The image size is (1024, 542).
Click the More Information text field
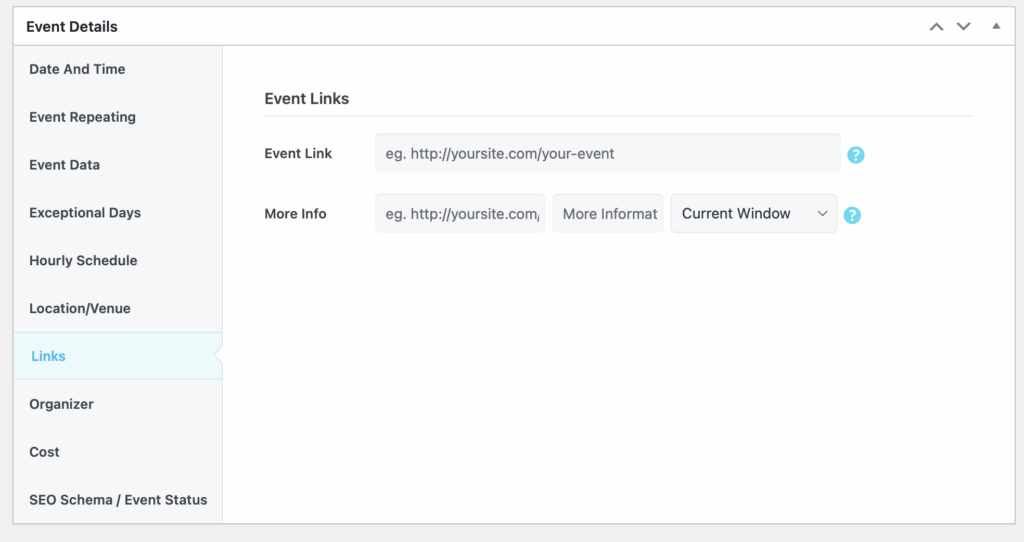pyautogui.click(x=608, y=214)
